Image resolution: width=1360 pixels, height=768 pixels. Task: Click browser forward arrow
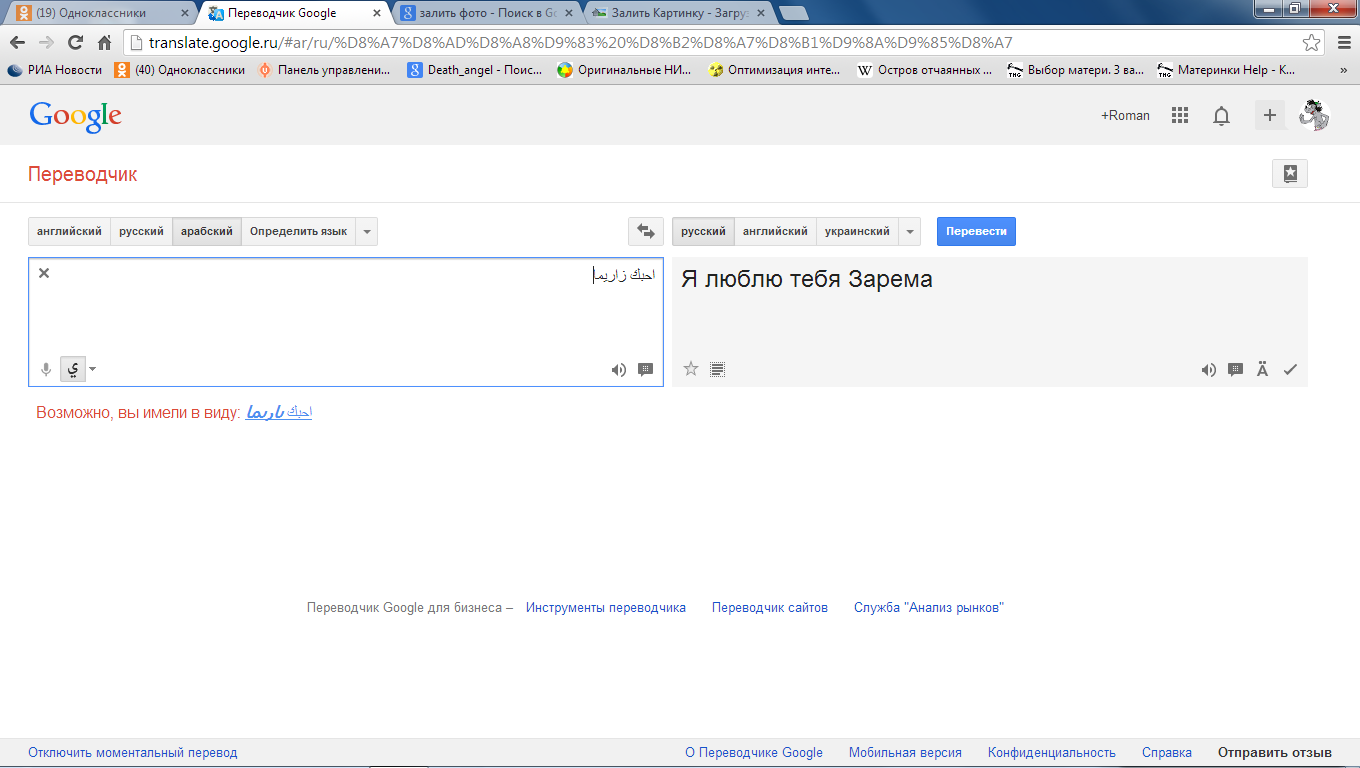pyautogui.click(x=46, y=43)
